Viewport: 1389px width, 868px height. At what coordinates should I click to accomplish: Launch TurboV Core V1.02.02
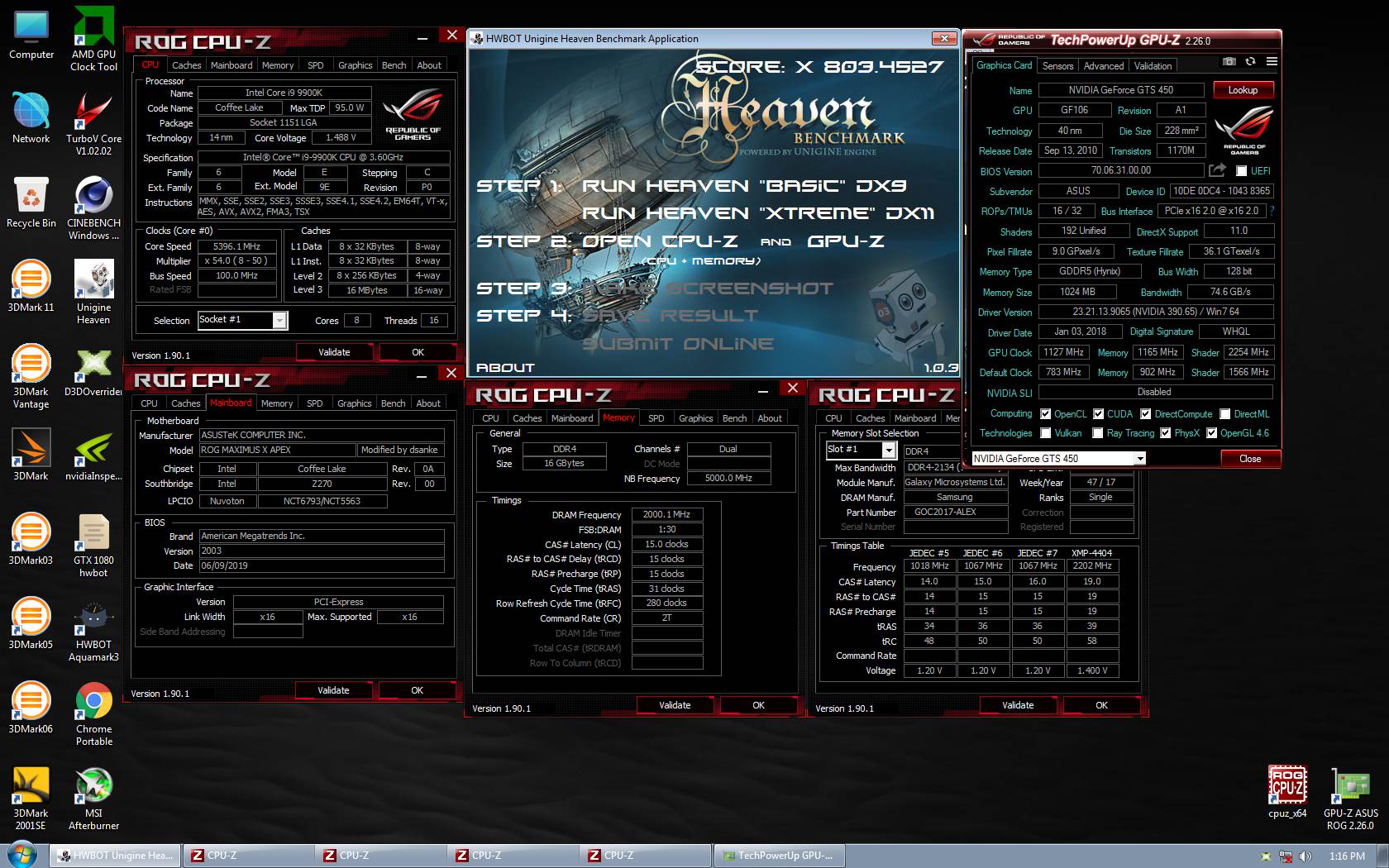[x=93, y=123]
